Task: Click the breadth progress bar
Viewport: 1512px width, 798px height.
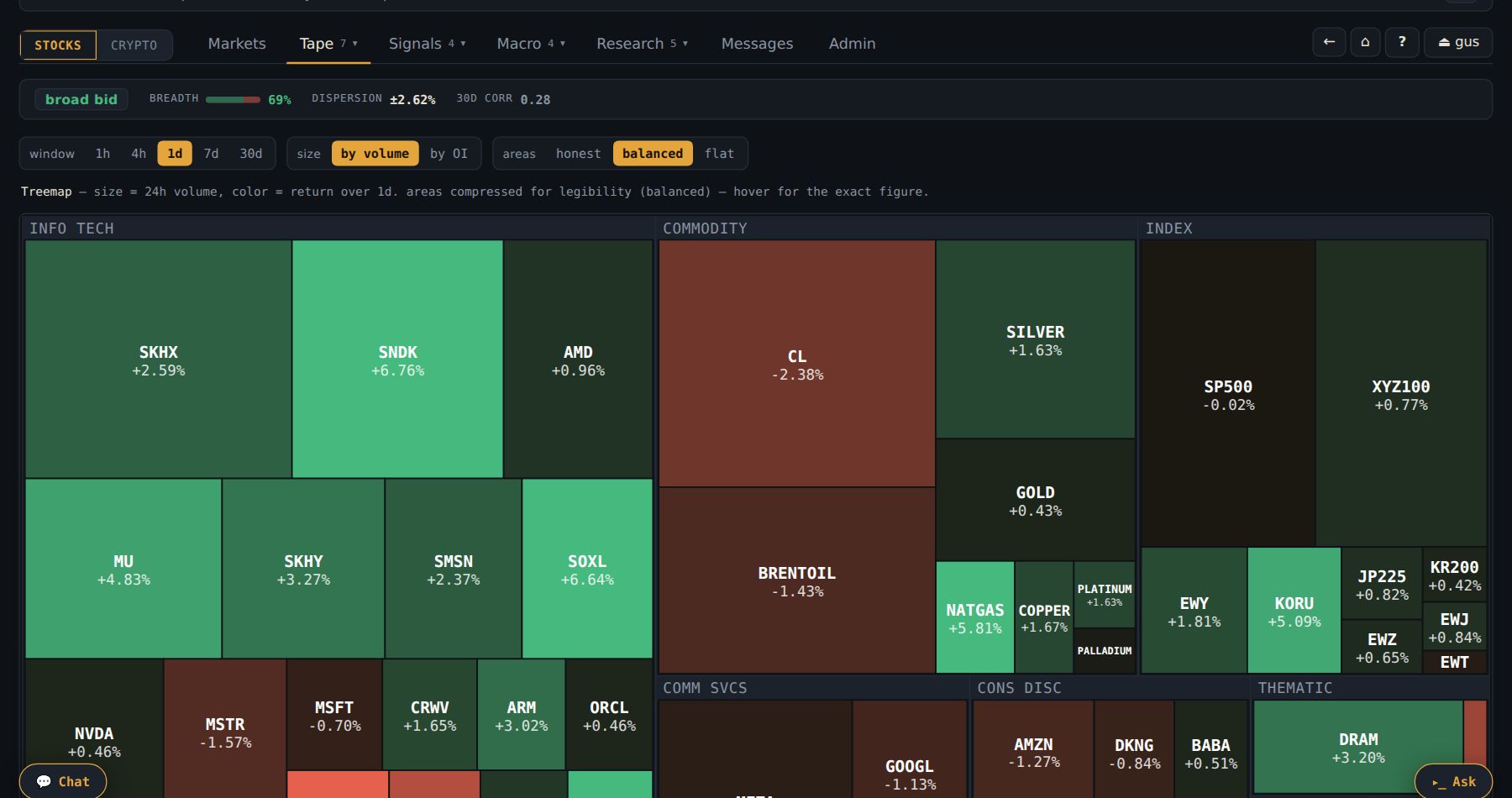Action: point(233,100)
